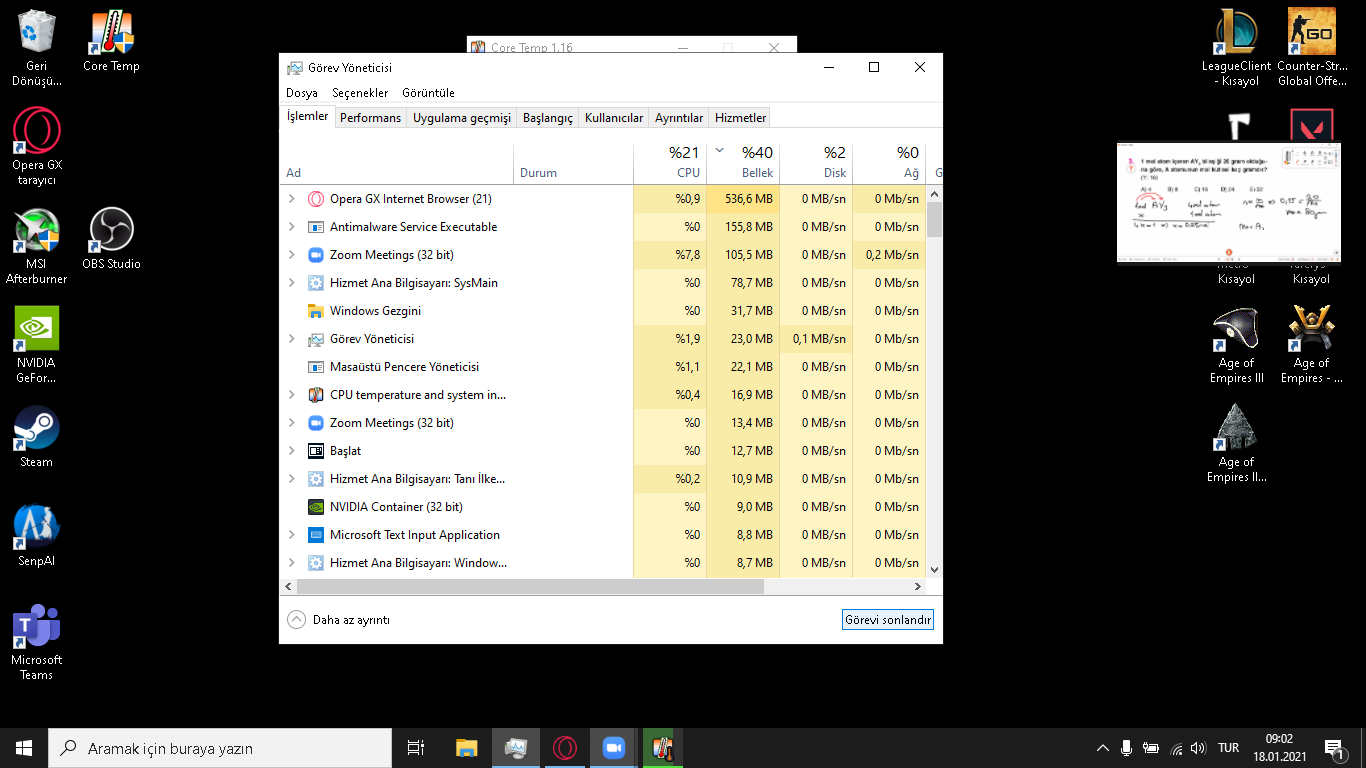Open the Görüntüle menu
Image resolution: width=1366 pixels, height=768 pixels.
pyautogui.click(x=428, y=93)
